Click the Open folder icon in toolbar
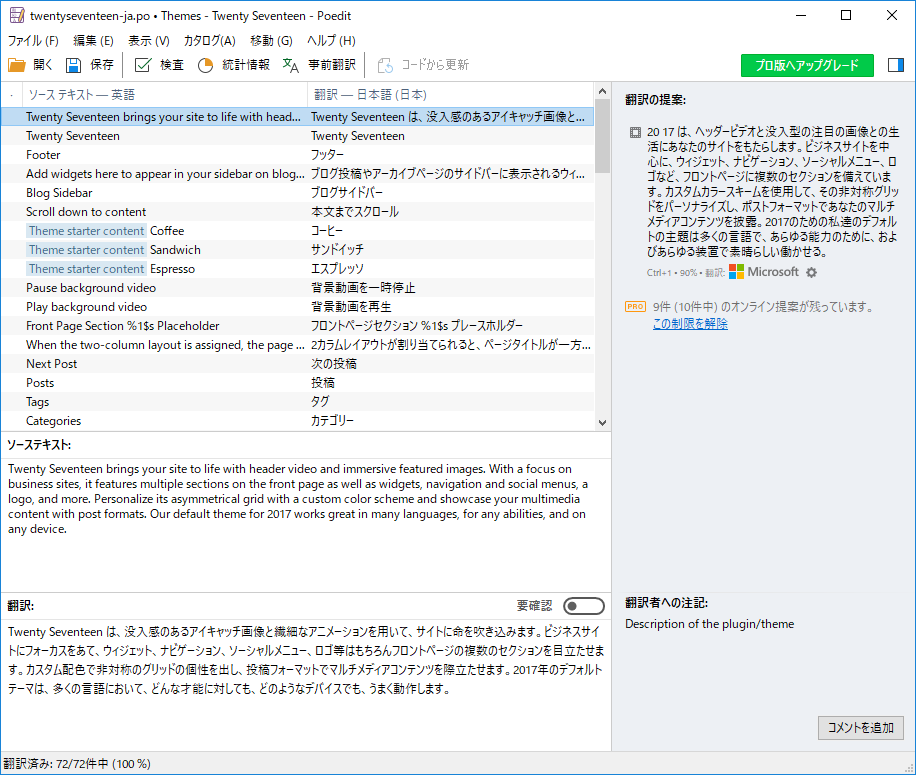Viewport: 916px width, 775px height. 16,65
